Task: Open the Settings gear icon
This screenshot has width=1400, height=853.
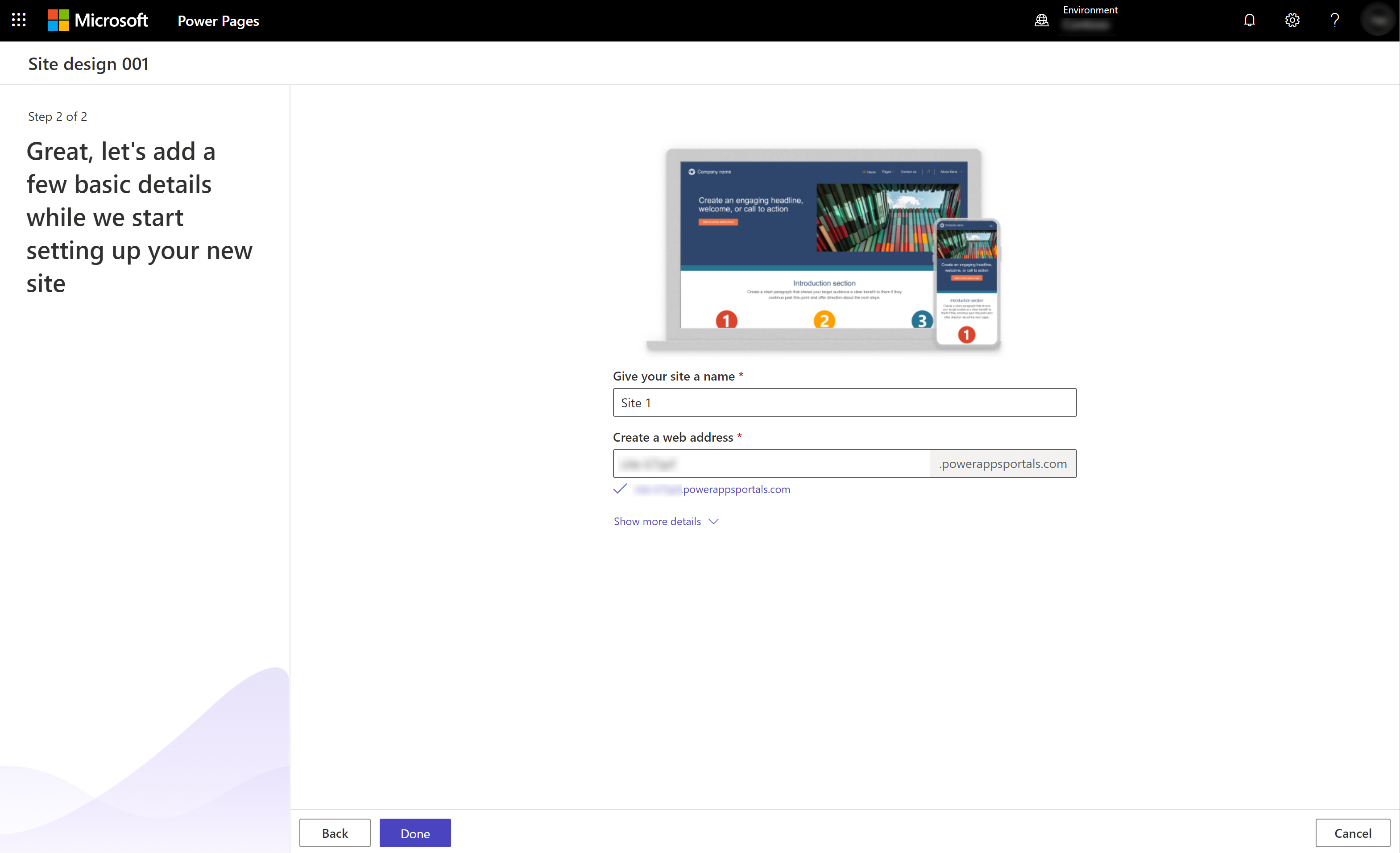Action: [x=1293, y=20]
